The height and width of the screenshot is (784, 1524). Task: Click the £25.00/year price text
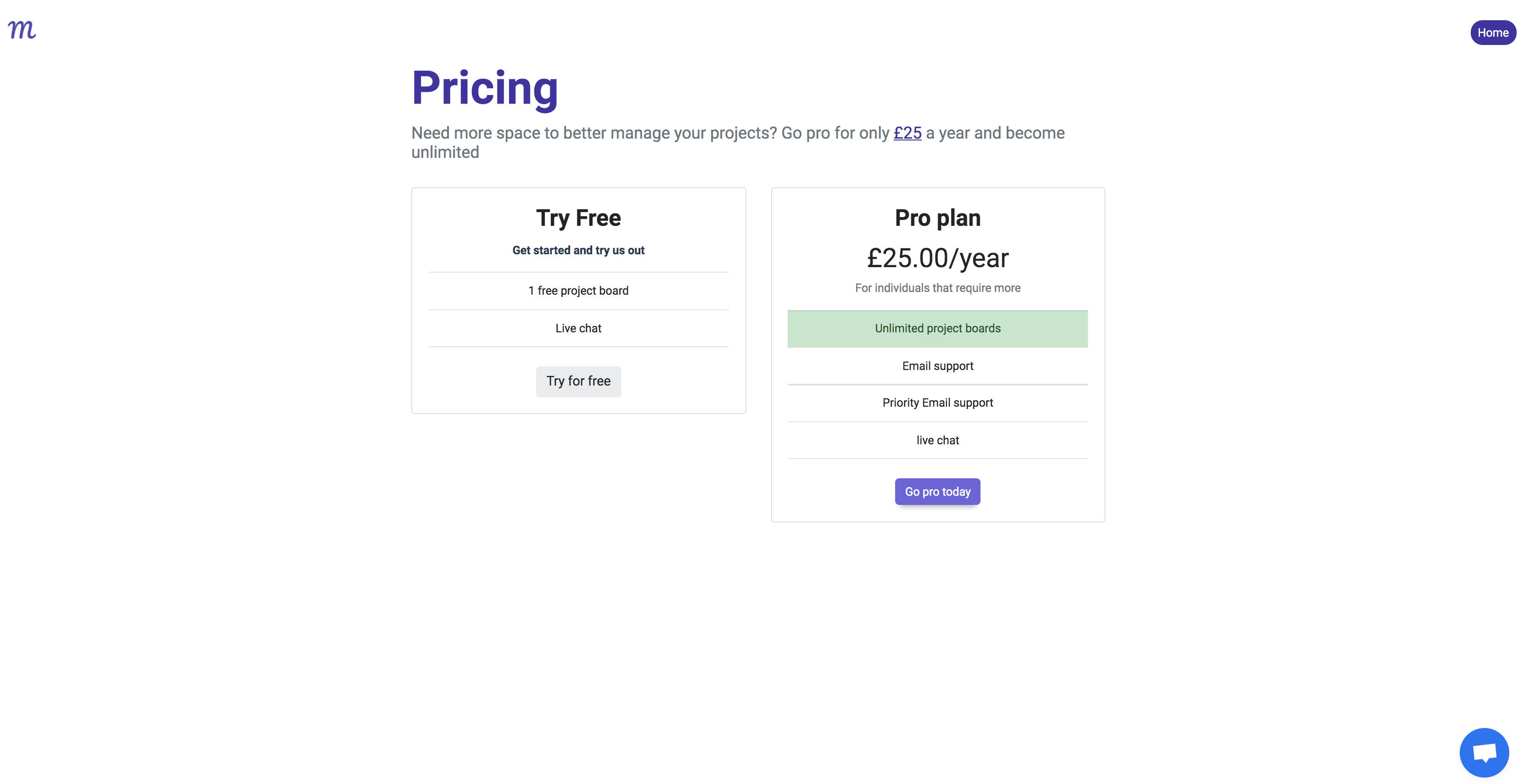pos(937,258)
